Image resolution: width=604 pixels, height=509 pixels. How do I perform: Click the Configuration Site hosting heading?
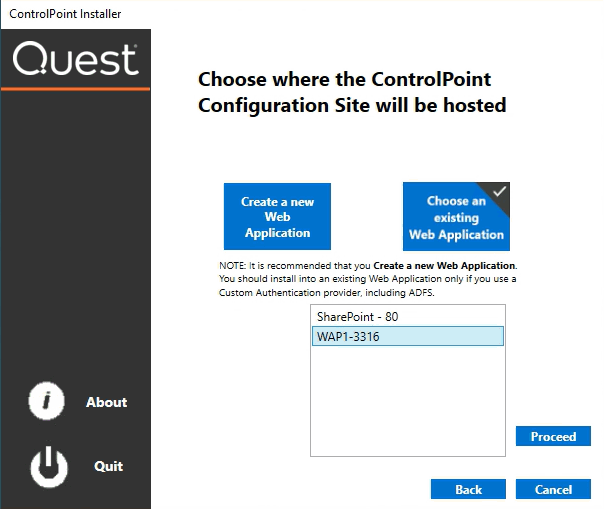tap(352, 92)
